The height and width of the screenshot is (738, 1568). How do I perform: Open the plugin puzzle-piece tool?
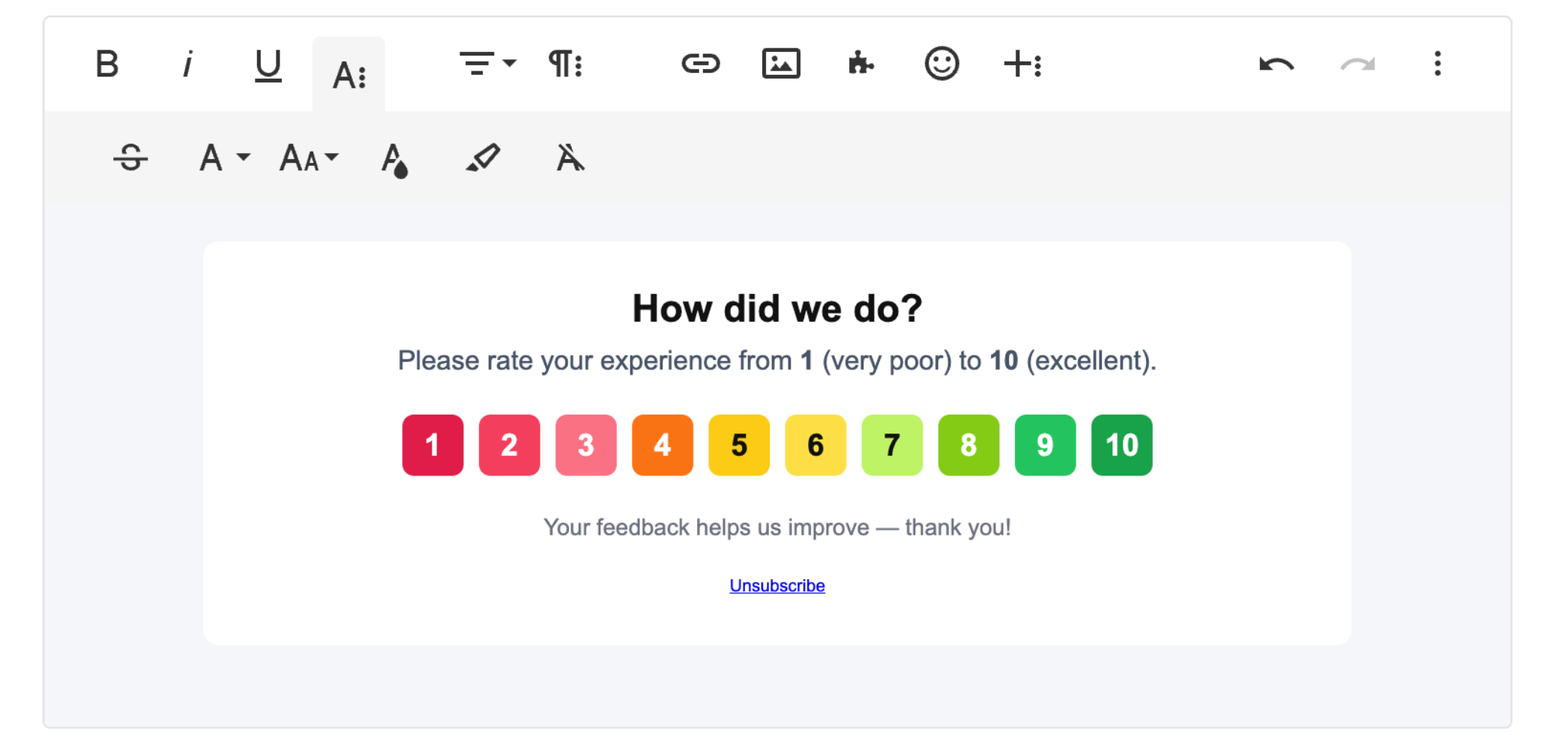pos(860,64)
